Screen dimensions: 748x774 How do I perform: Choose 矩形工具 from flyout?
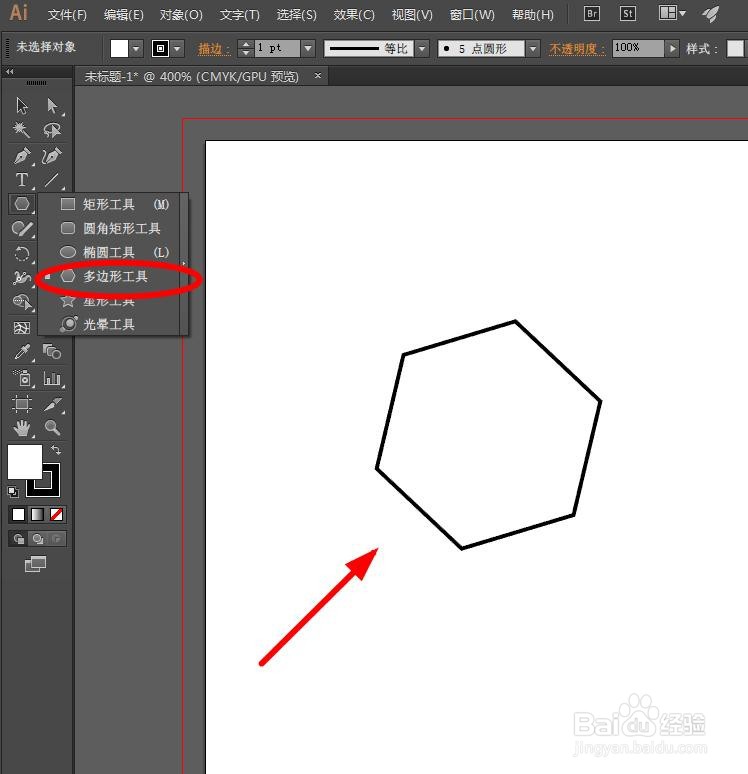[109, 204]
